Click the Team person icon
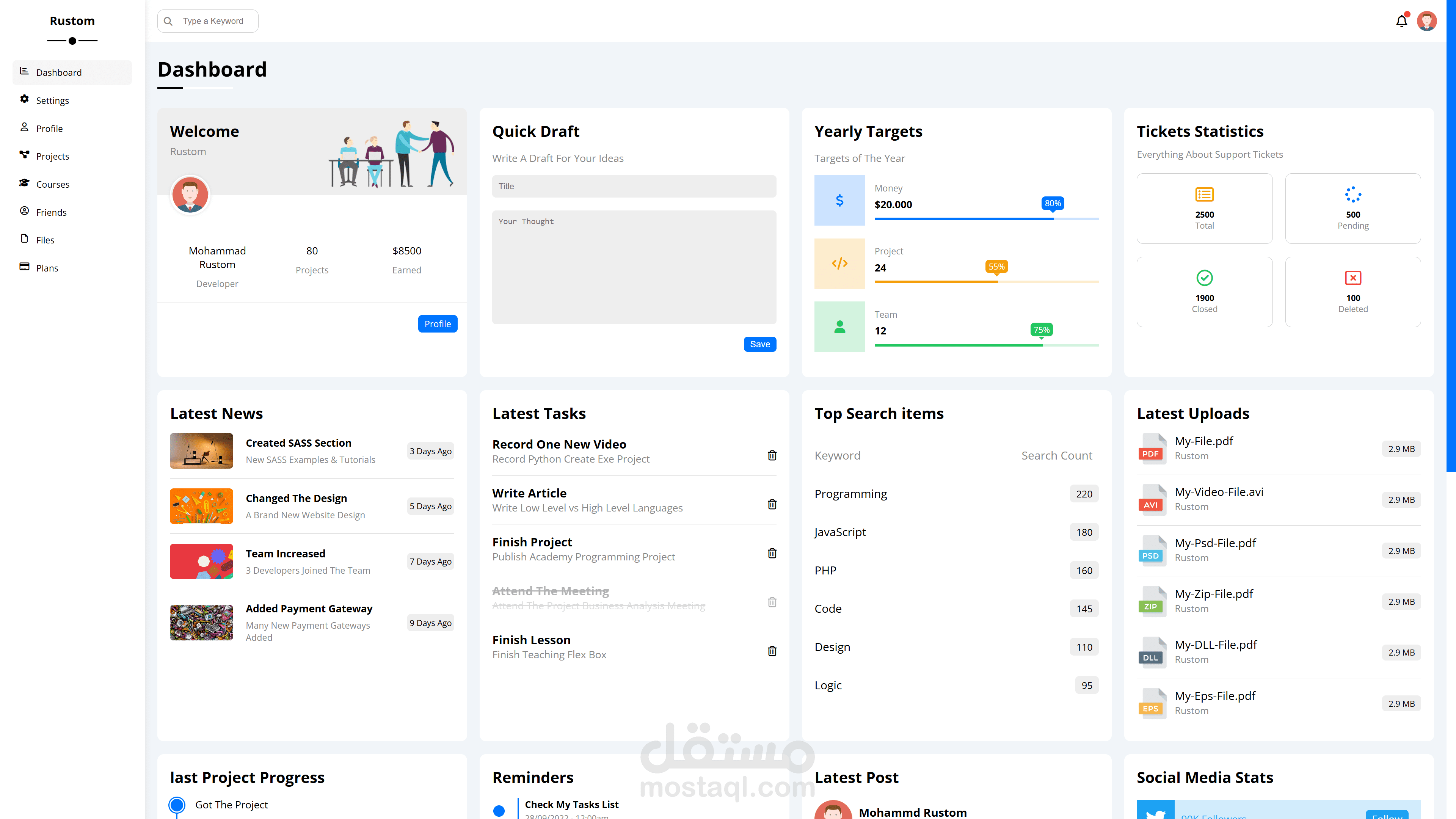This screenshot has width=1456, height=819. [x=839, y=327]
